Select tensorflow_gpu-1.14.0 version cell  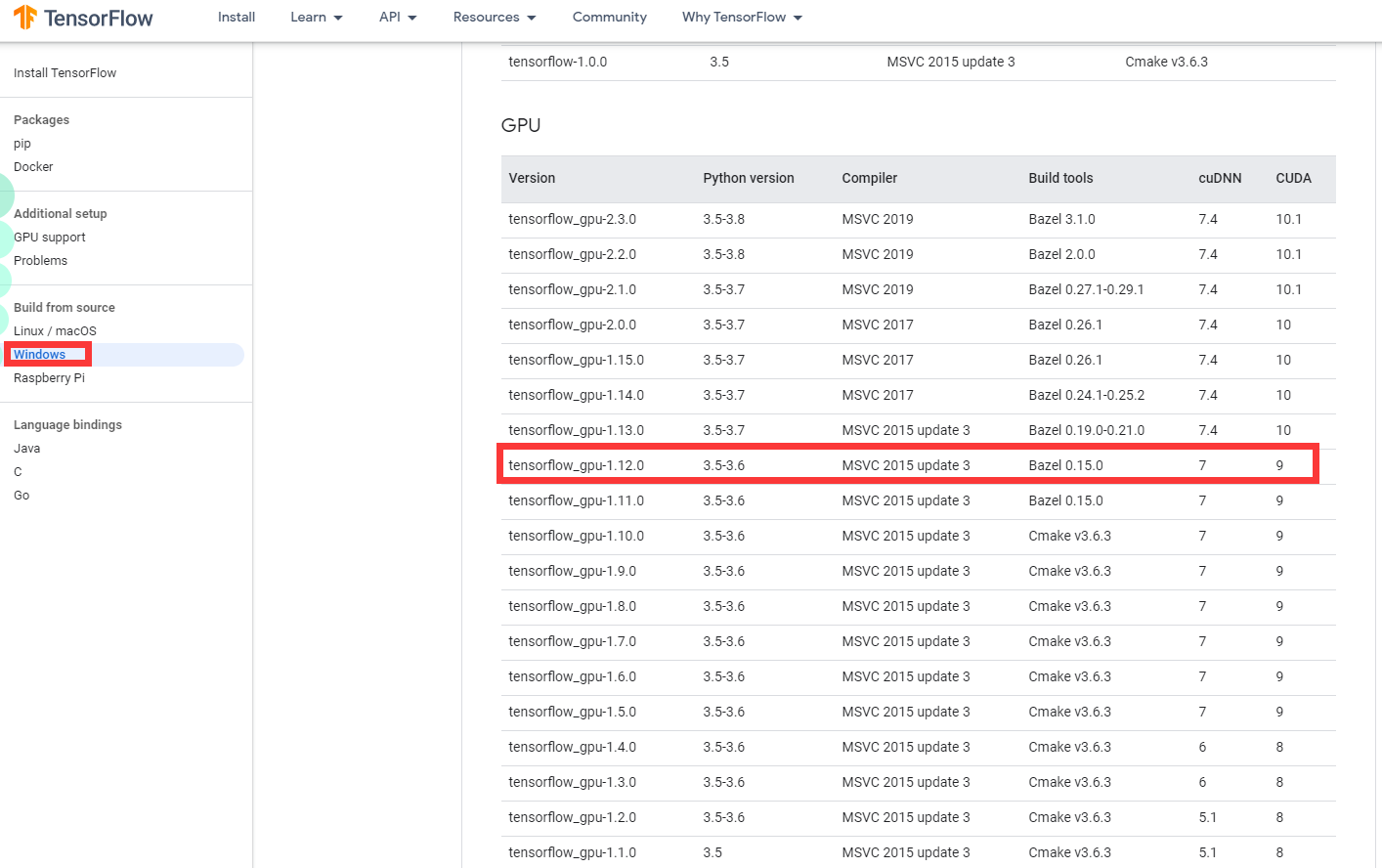(577, 395)
